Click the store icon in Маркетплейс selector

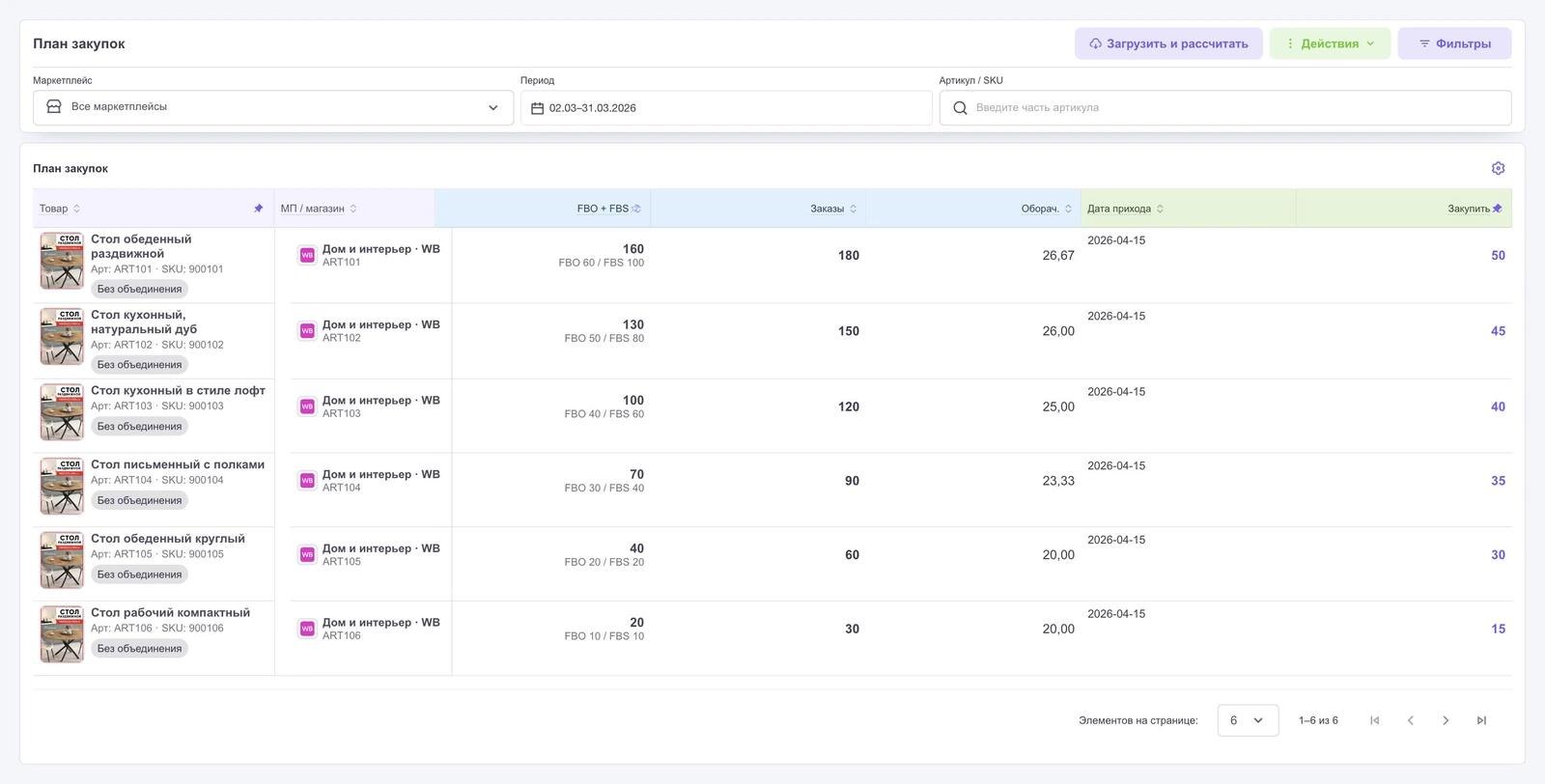pos(54,107)
